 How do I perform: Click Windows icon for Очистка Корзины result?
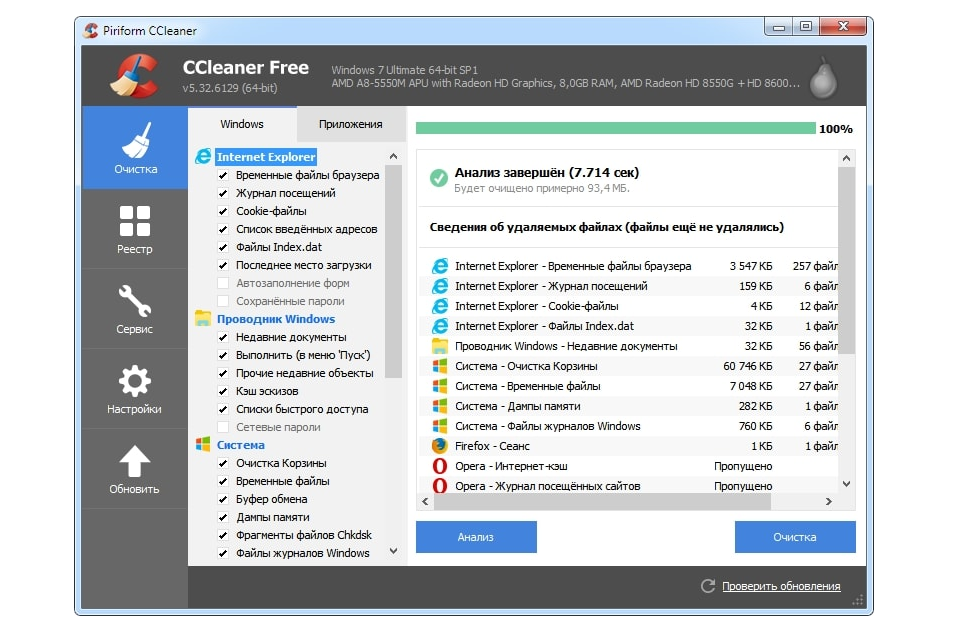440,366
